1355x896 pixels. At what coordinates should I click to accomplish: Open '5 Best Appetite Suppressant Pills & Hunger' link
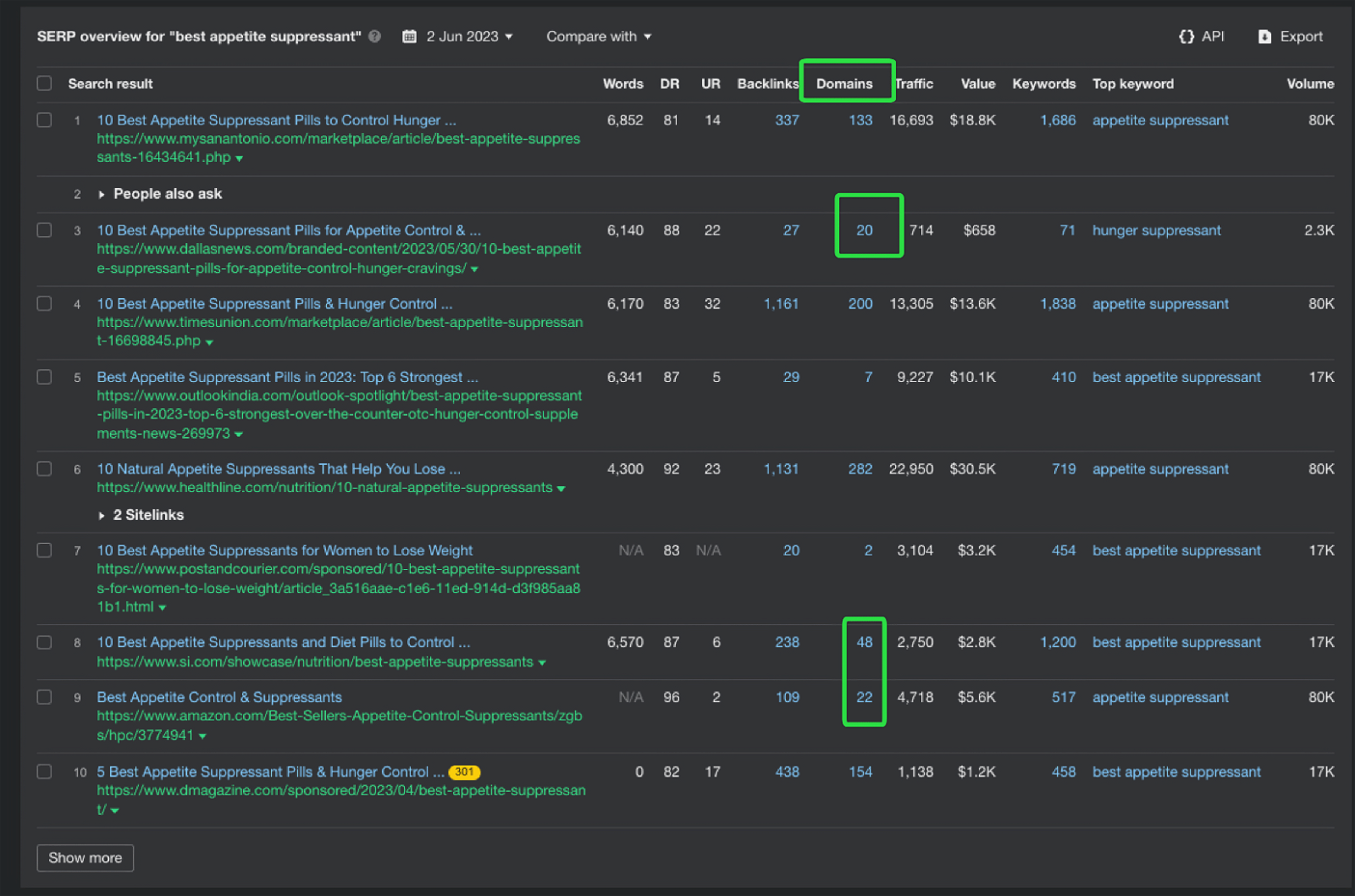(x=270, y=772)
